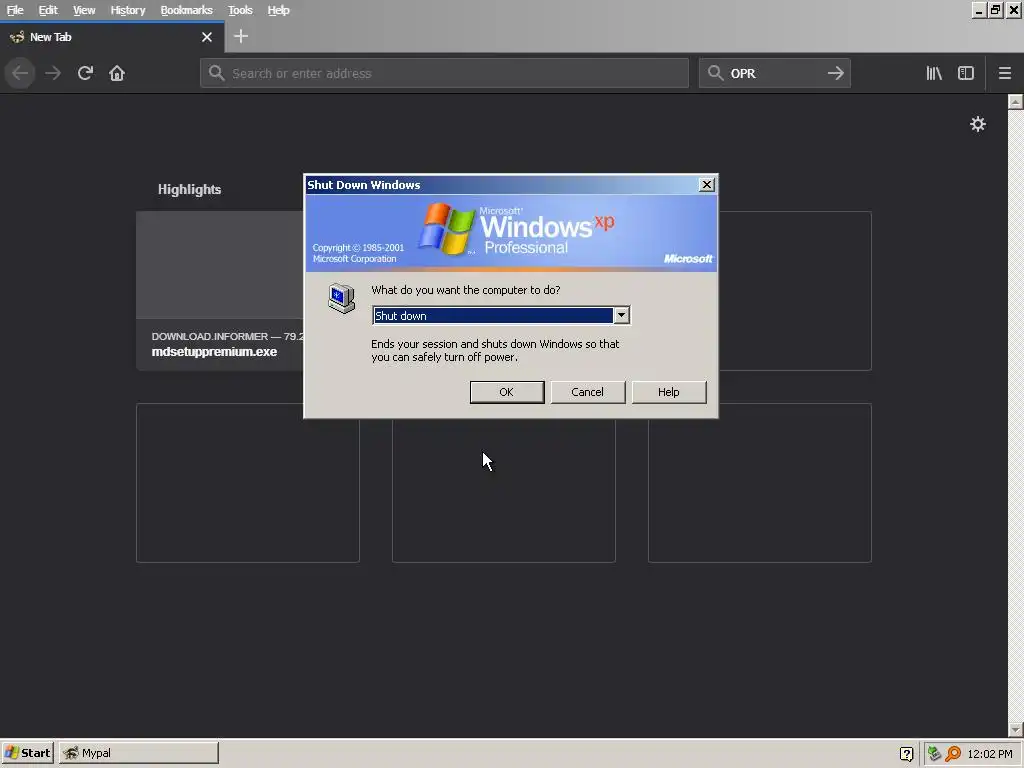This screenshot has height=768, width=1024.
Task: Open the Library bookmarks icon
Action: pos(934,73)
